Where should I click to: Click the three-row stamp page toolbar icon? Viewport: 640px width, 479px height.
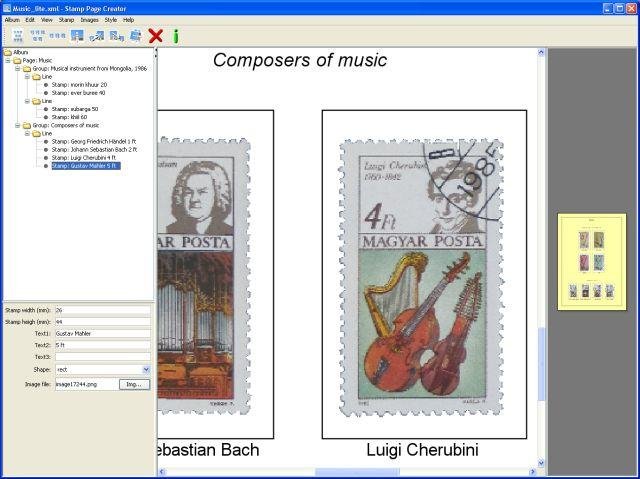tap(18, 36)
